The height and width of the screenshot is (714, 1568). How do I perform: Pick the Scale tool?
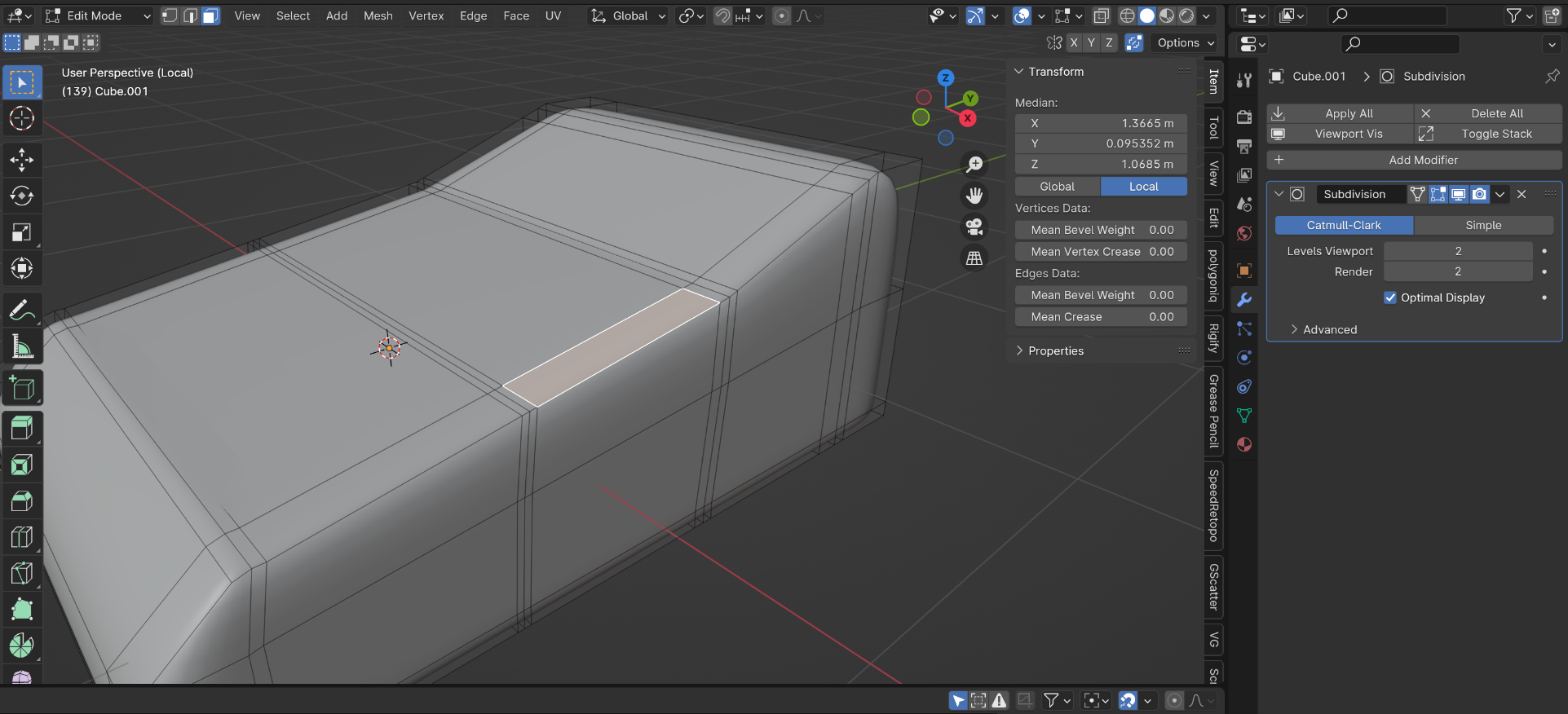pyautogui.click(x=22, y=232)
